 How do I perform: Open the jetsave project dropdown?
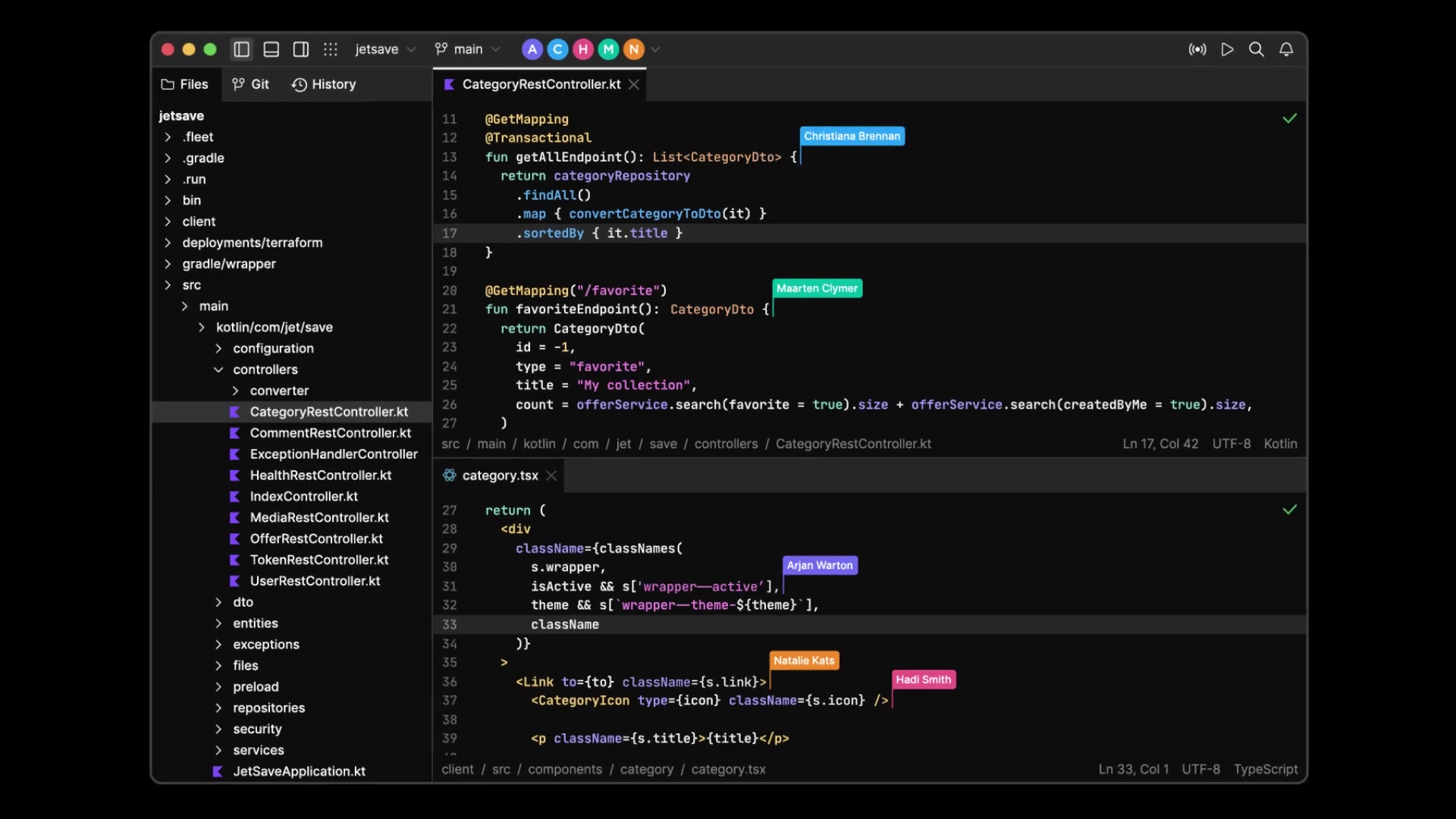(385, 49)
